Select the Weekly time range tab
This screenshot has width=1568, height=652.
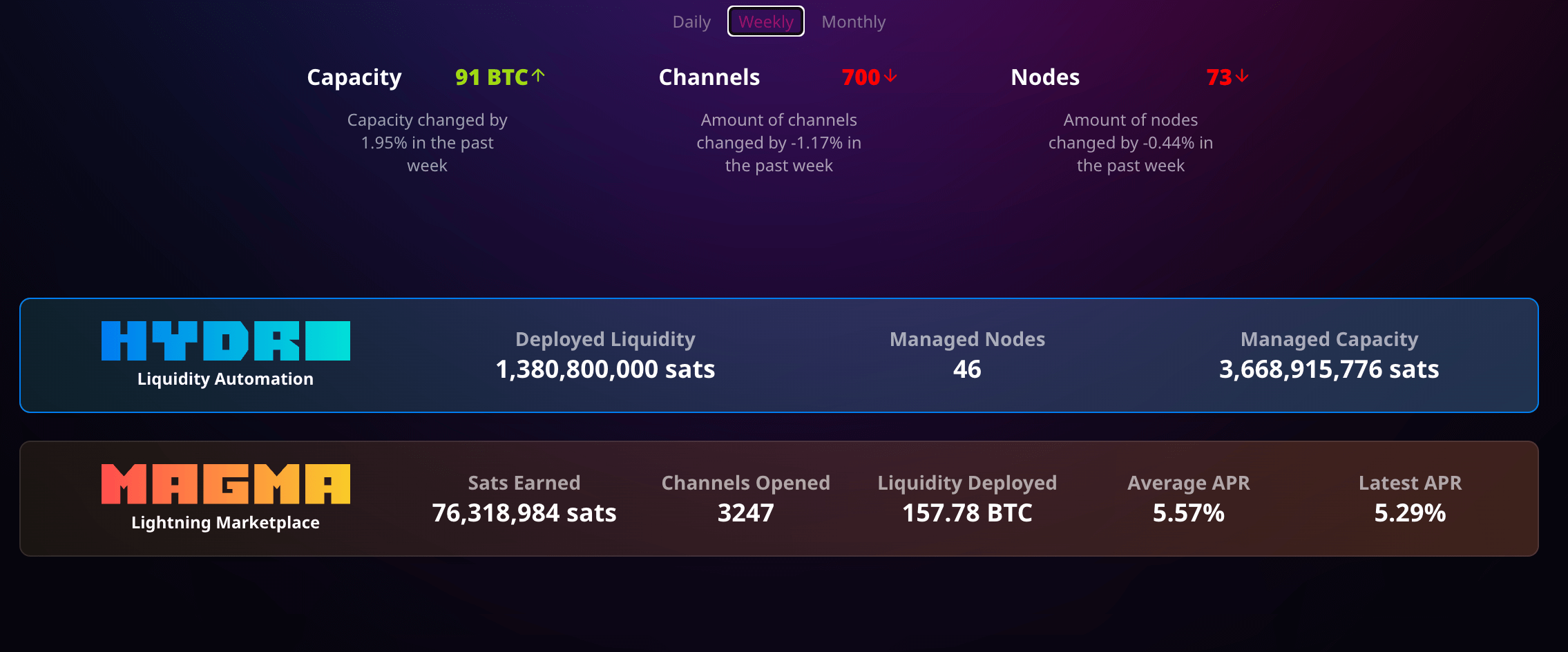point(765,22)
